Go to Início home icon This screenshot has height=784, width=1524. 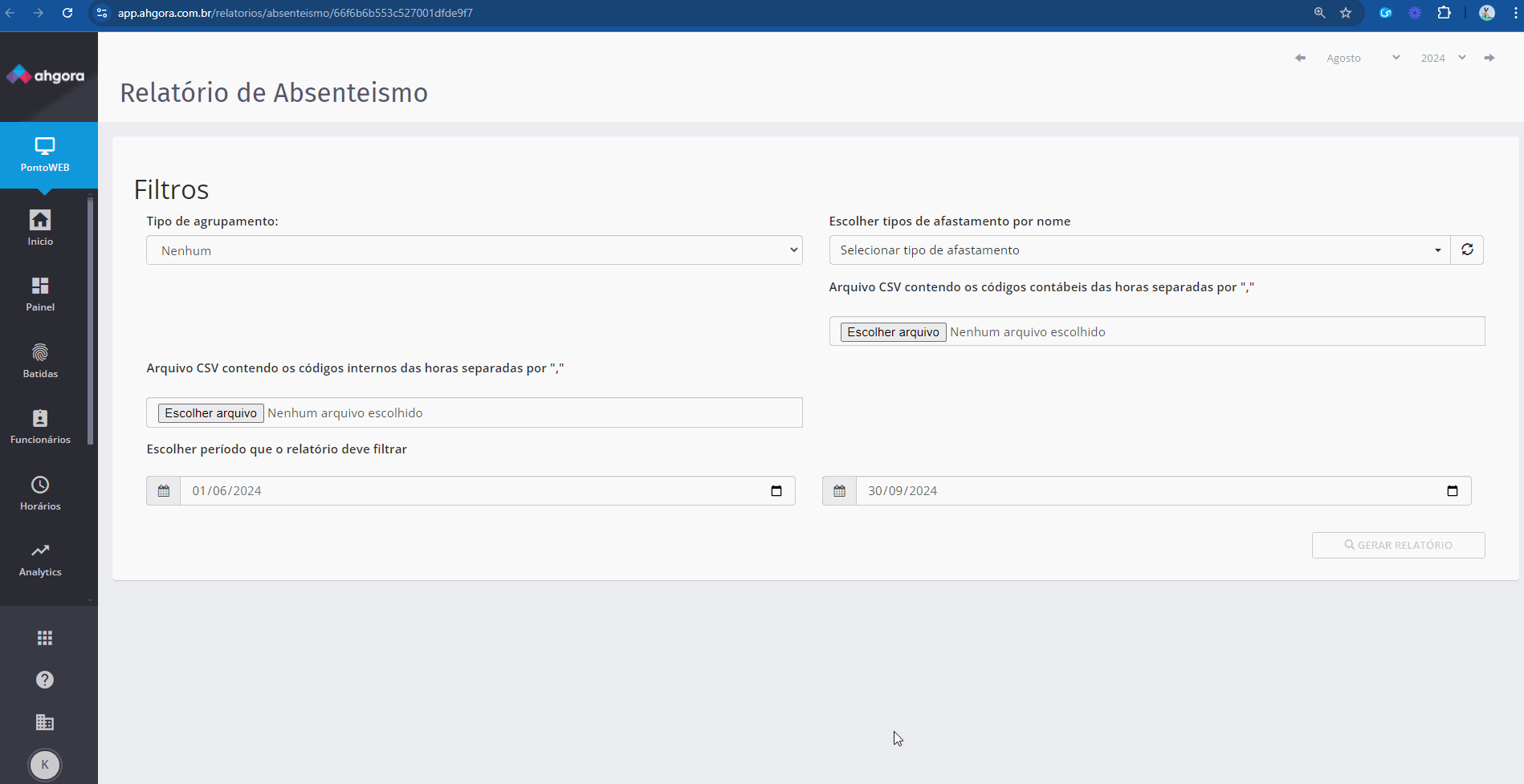tap(40, 228)
